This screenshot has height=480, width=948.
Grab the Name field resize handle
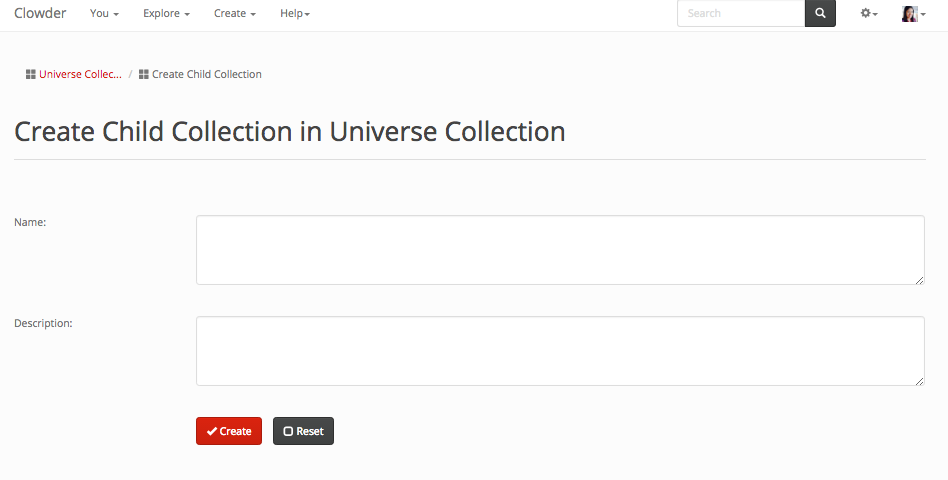(x=919, y=280)
